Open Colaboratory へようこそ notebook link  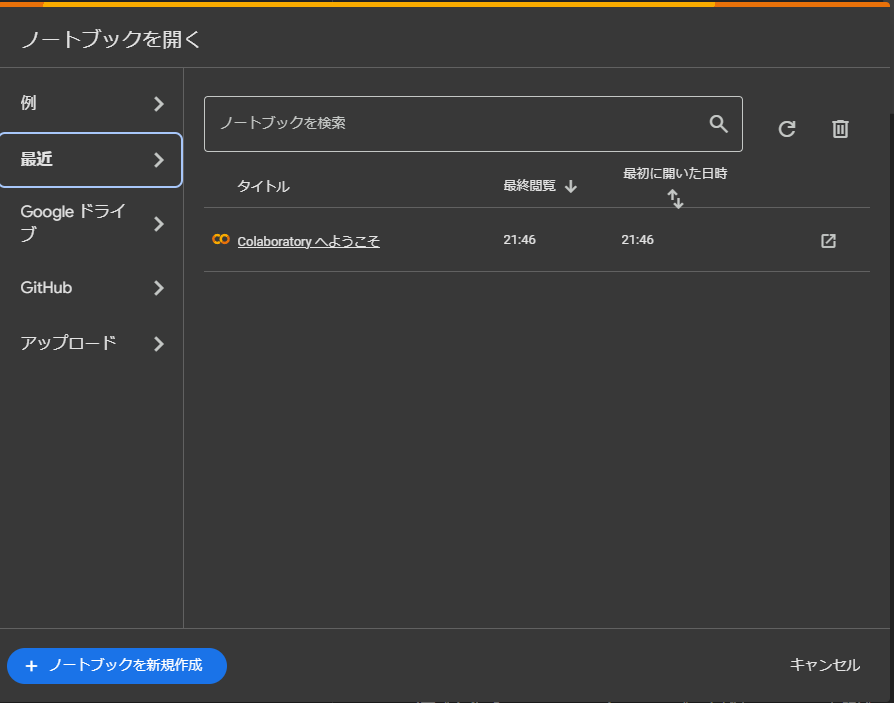click(308, 241)
